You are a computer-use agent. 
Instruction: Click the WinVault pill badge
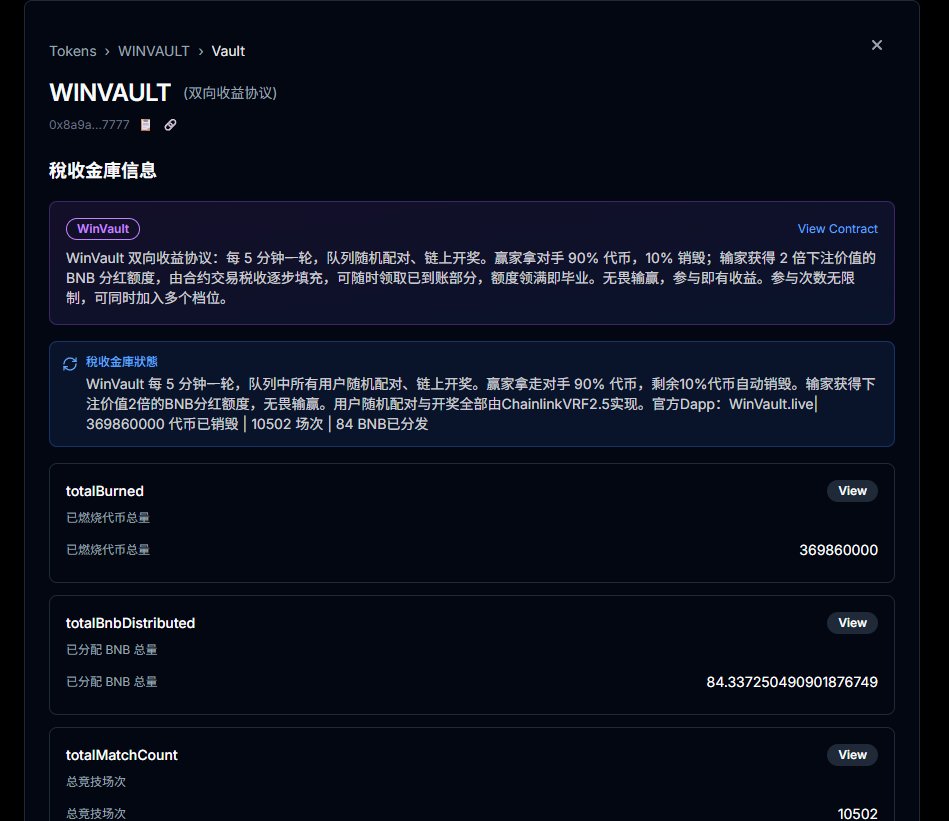pos(103,229)
